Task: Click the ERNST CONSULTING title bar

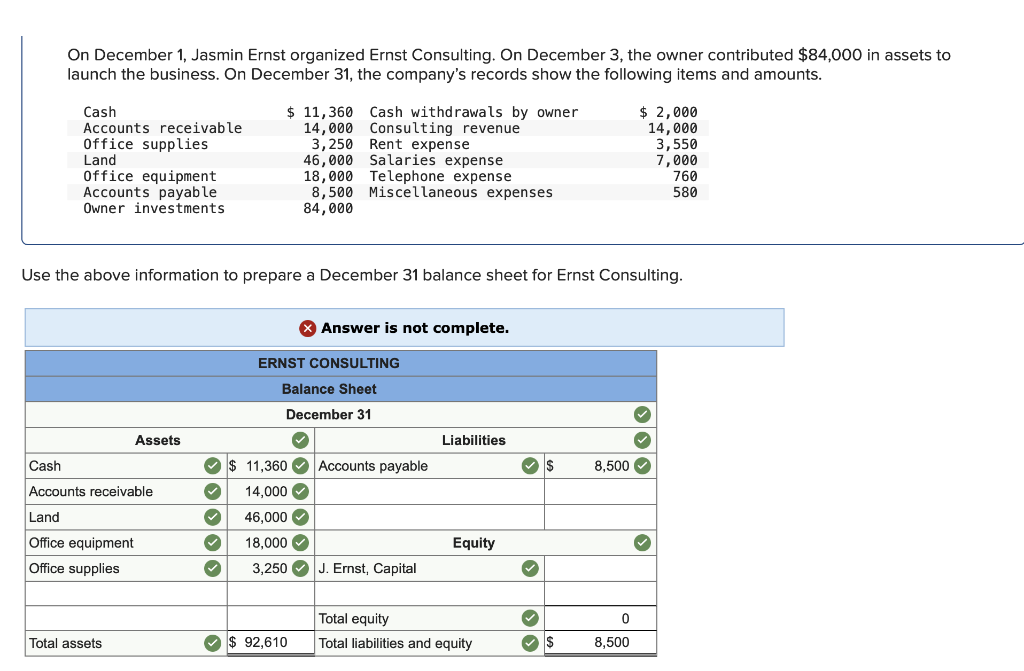Action: coord(330,363)
